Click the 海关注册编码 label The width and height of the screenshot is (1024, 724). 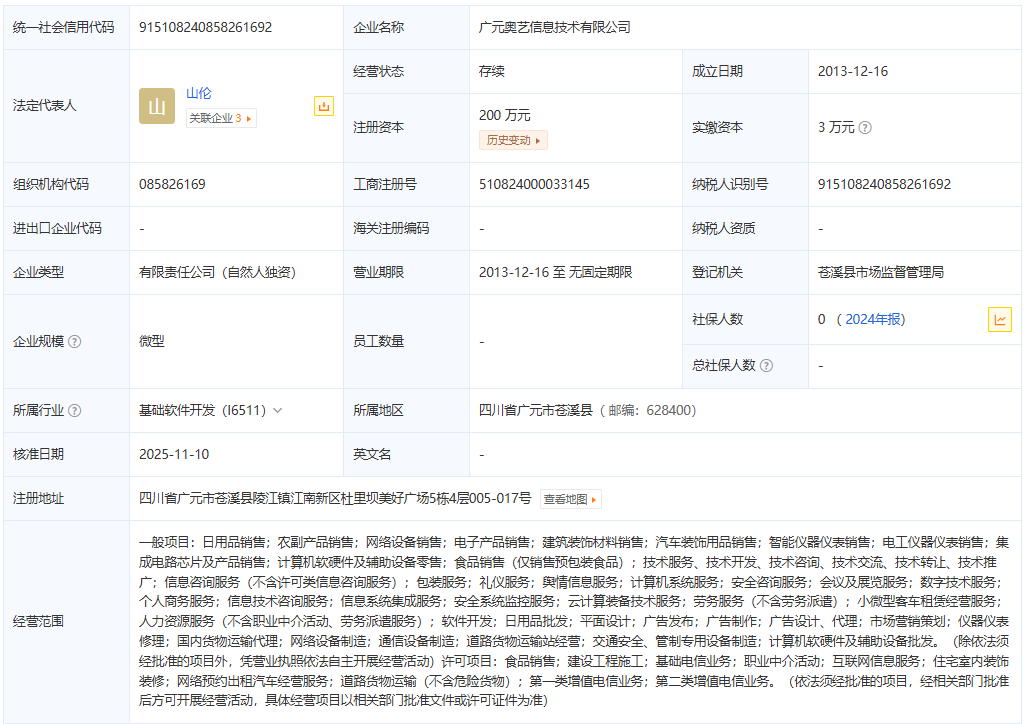click(391, 228)
